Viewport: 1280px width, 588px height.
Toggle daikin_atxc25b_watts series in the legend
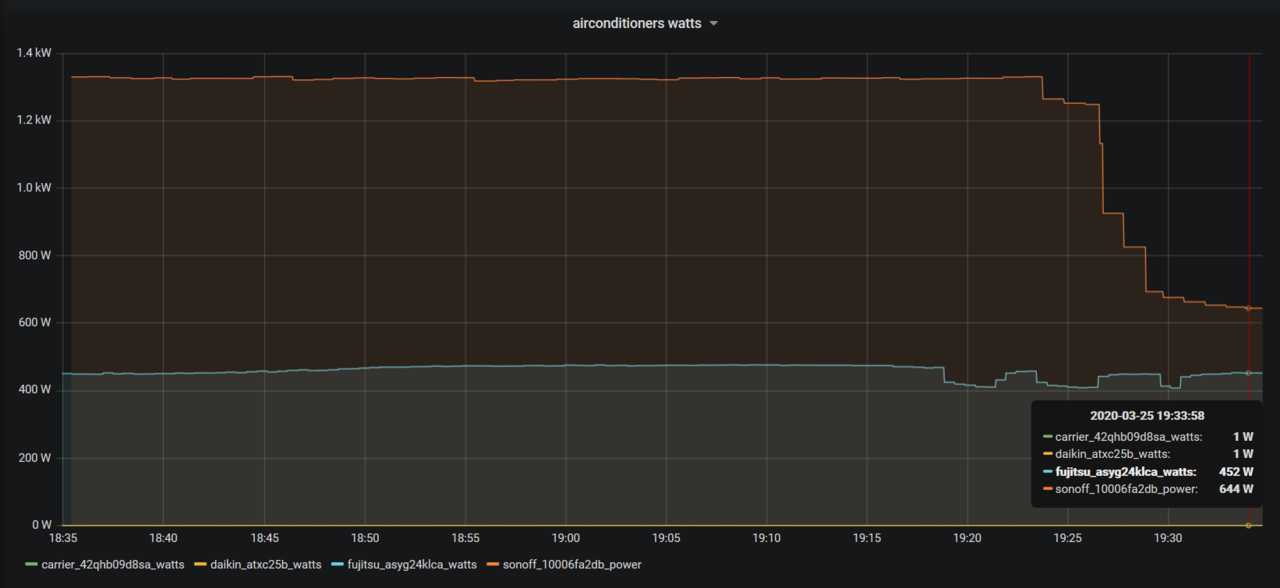266,565
